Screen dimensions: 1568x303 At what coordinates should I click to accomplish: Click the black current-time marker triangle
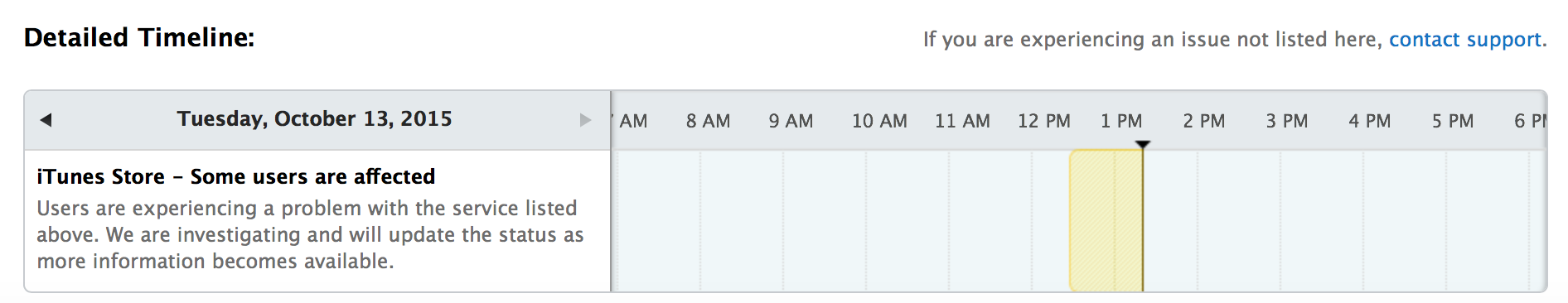(1143, 145)
